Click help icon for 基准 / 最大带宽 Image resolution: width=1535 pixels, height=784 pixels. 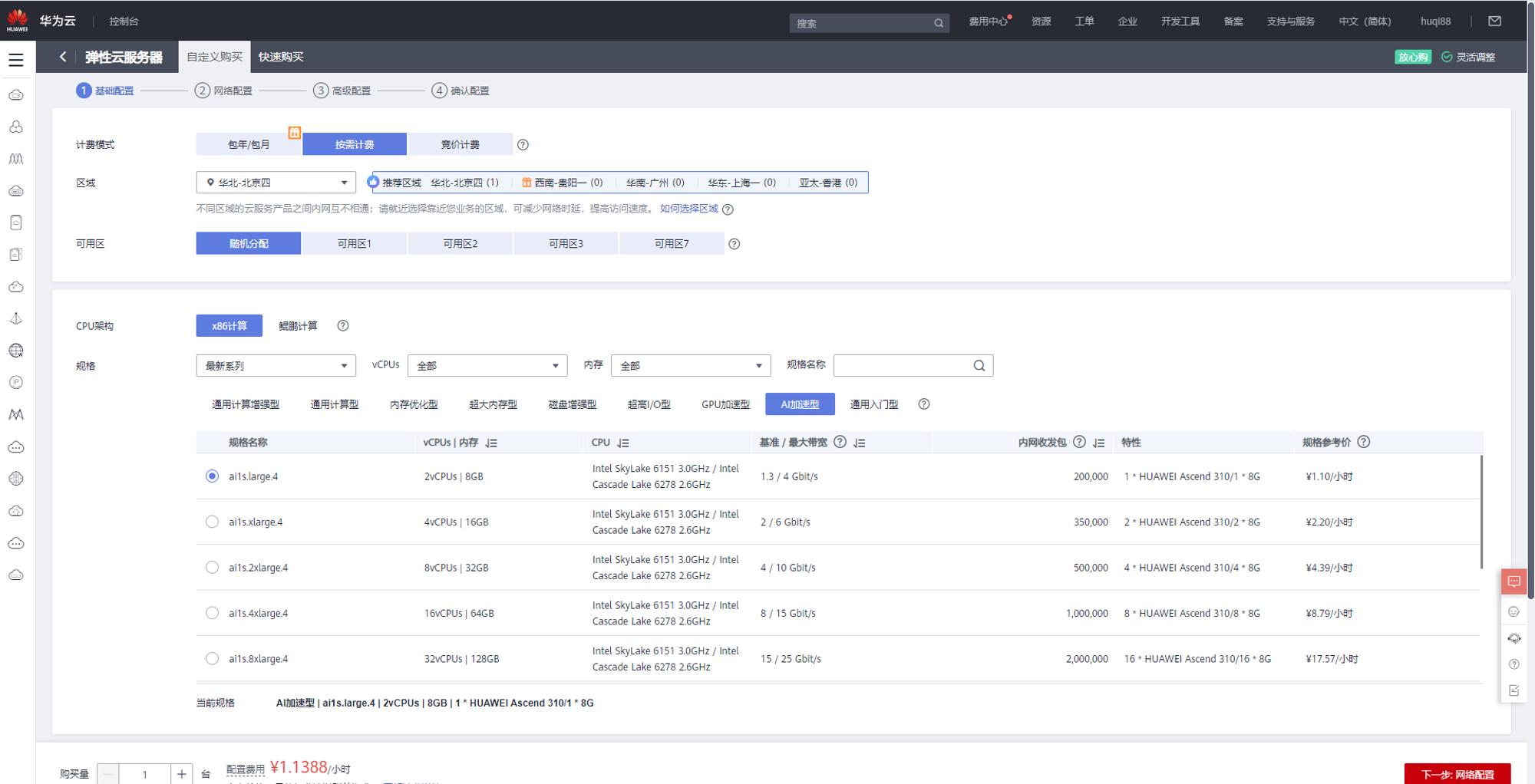click(x=840, y=442)
